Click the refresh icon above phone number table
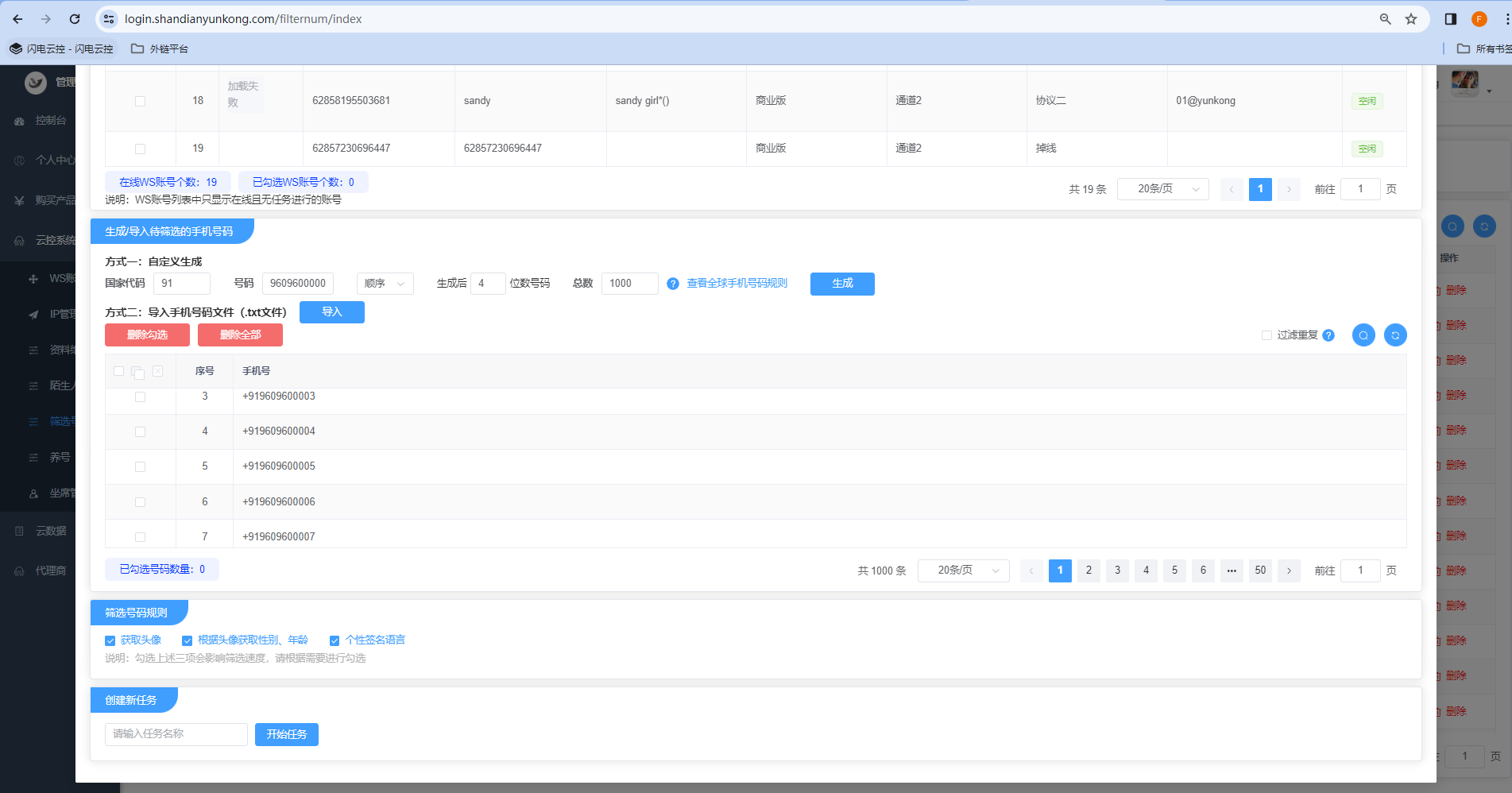This screenshot has height=793, width=1512. click(1395, 335)
